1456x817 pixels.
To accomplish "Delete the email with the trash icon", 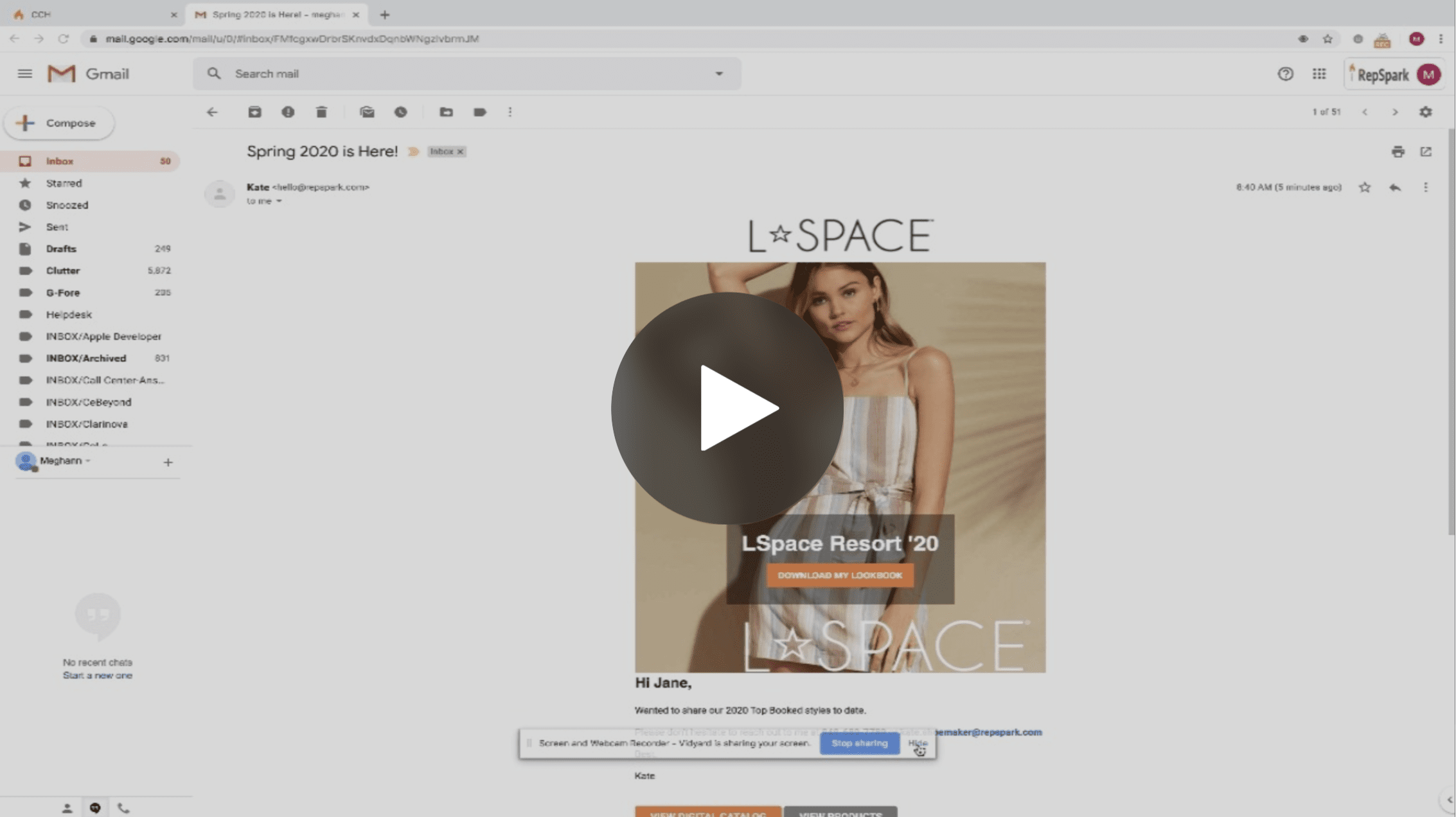I will coord(321,112).
